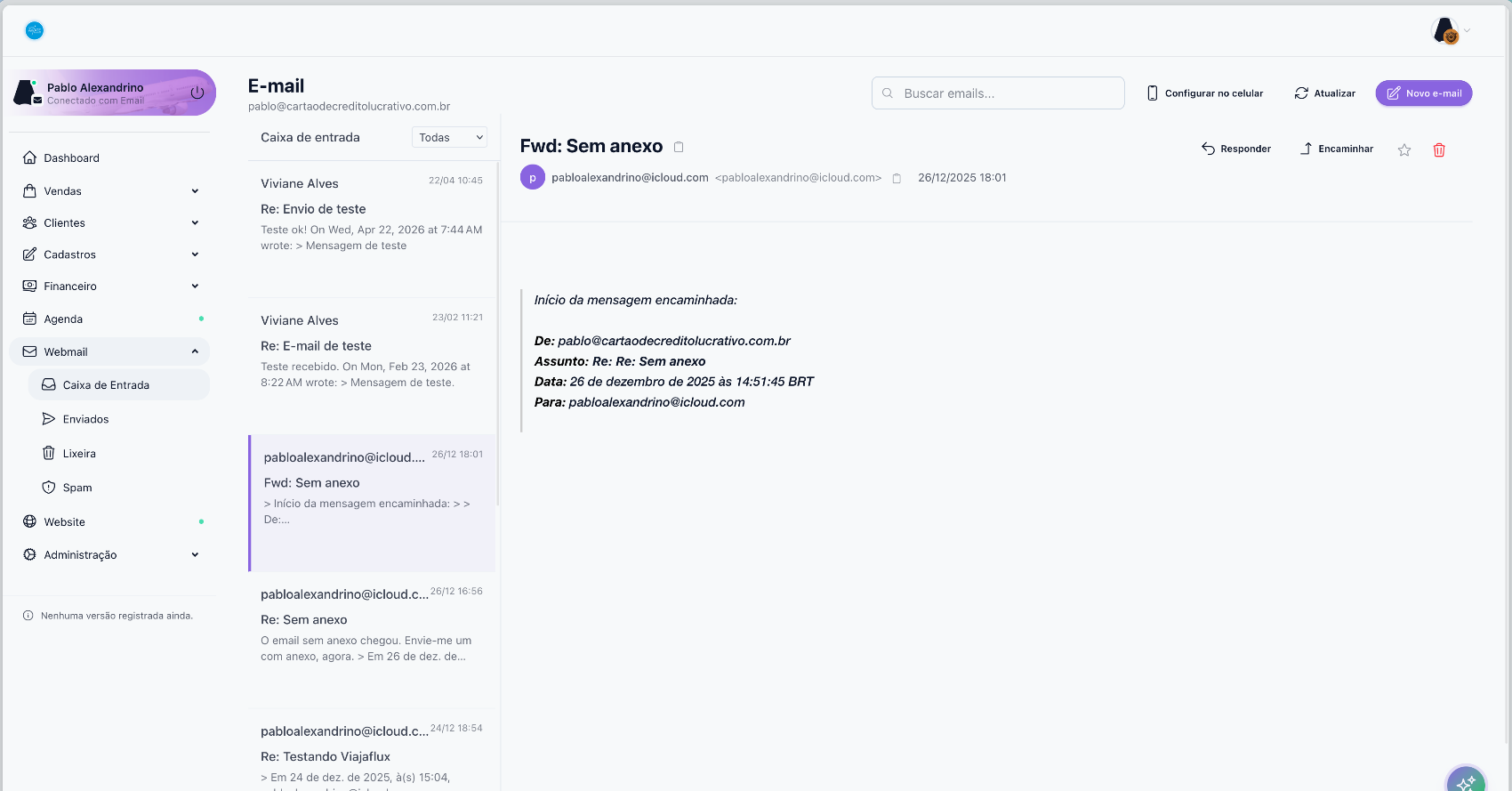The width and height of the screenshot is (1512, 791).
Task: Click the power icon on the Pablo Alexandrino card
Action: 197,93
